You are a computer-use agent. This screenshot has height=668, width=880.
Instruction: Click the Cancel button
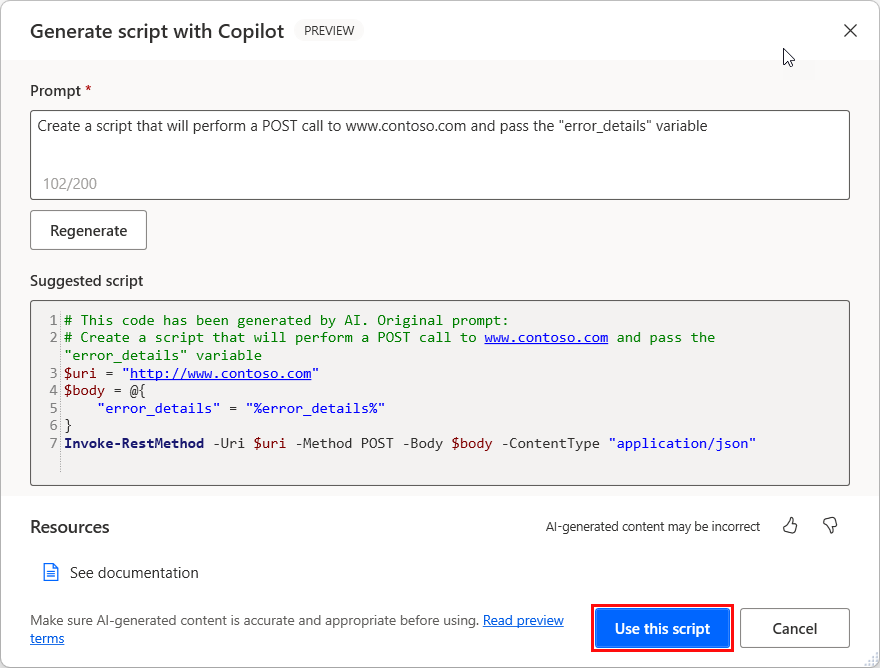(795, 628)
